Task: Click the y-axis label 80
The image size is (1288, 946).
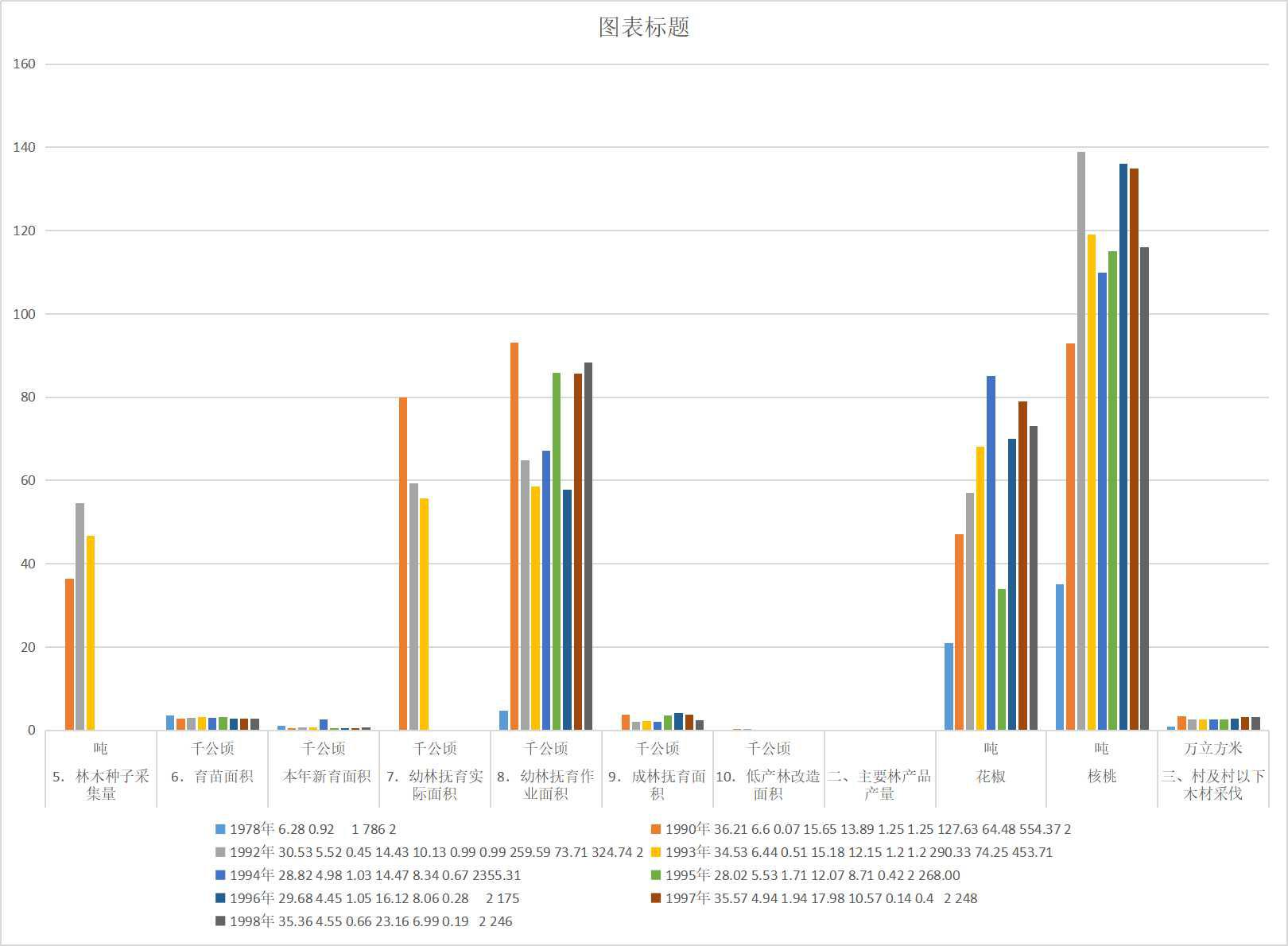Action: (28, 397)
